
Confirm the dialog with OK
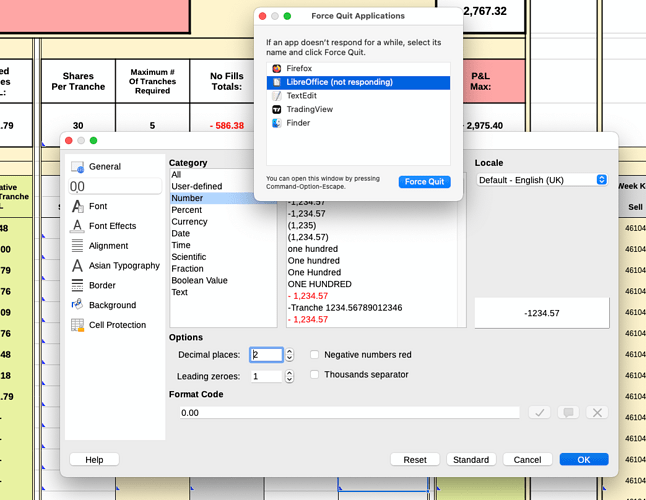pos(584,460)
